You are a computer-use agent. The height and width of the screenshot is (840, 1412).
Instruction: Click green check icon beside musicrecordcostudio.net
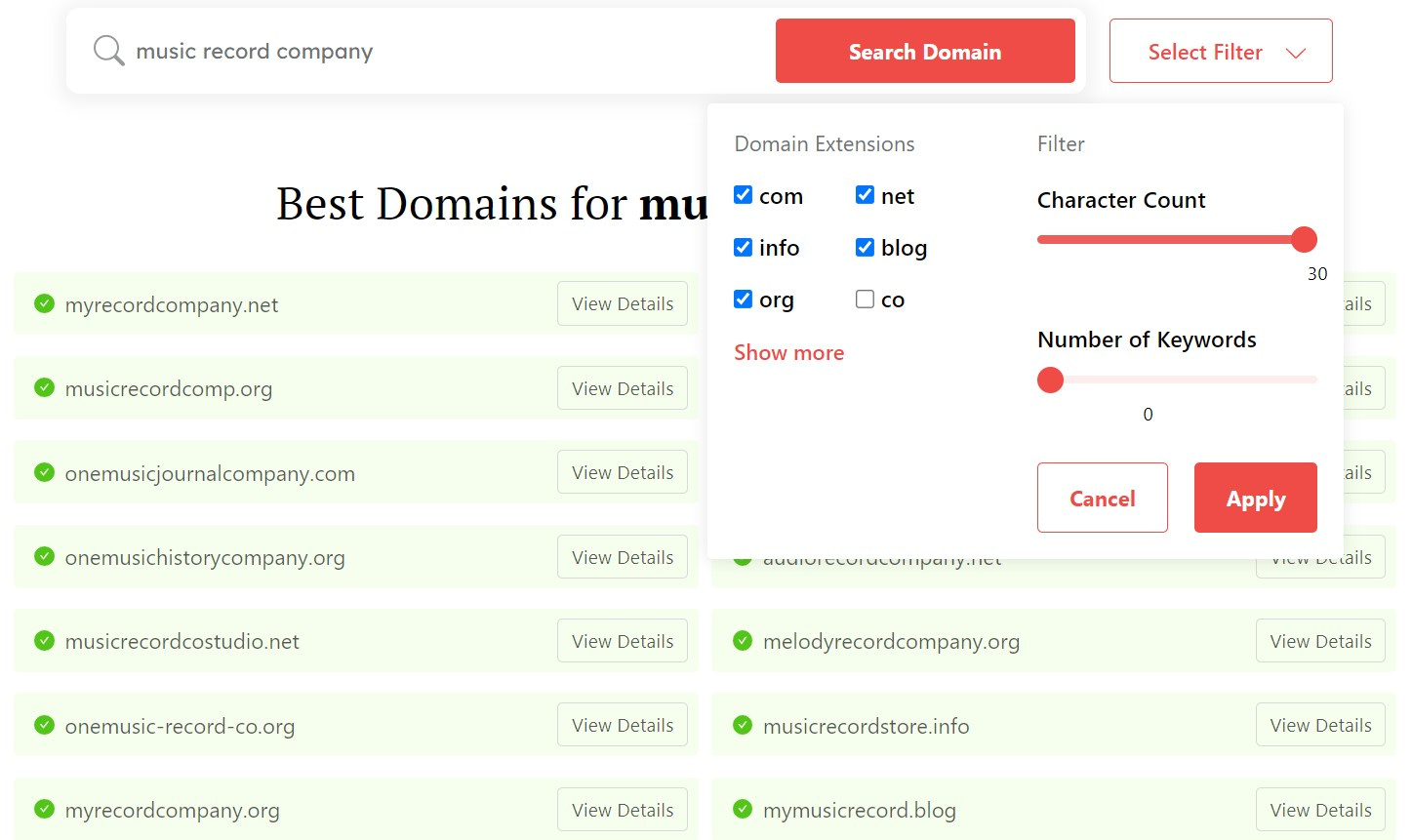(x=44, y=641)
